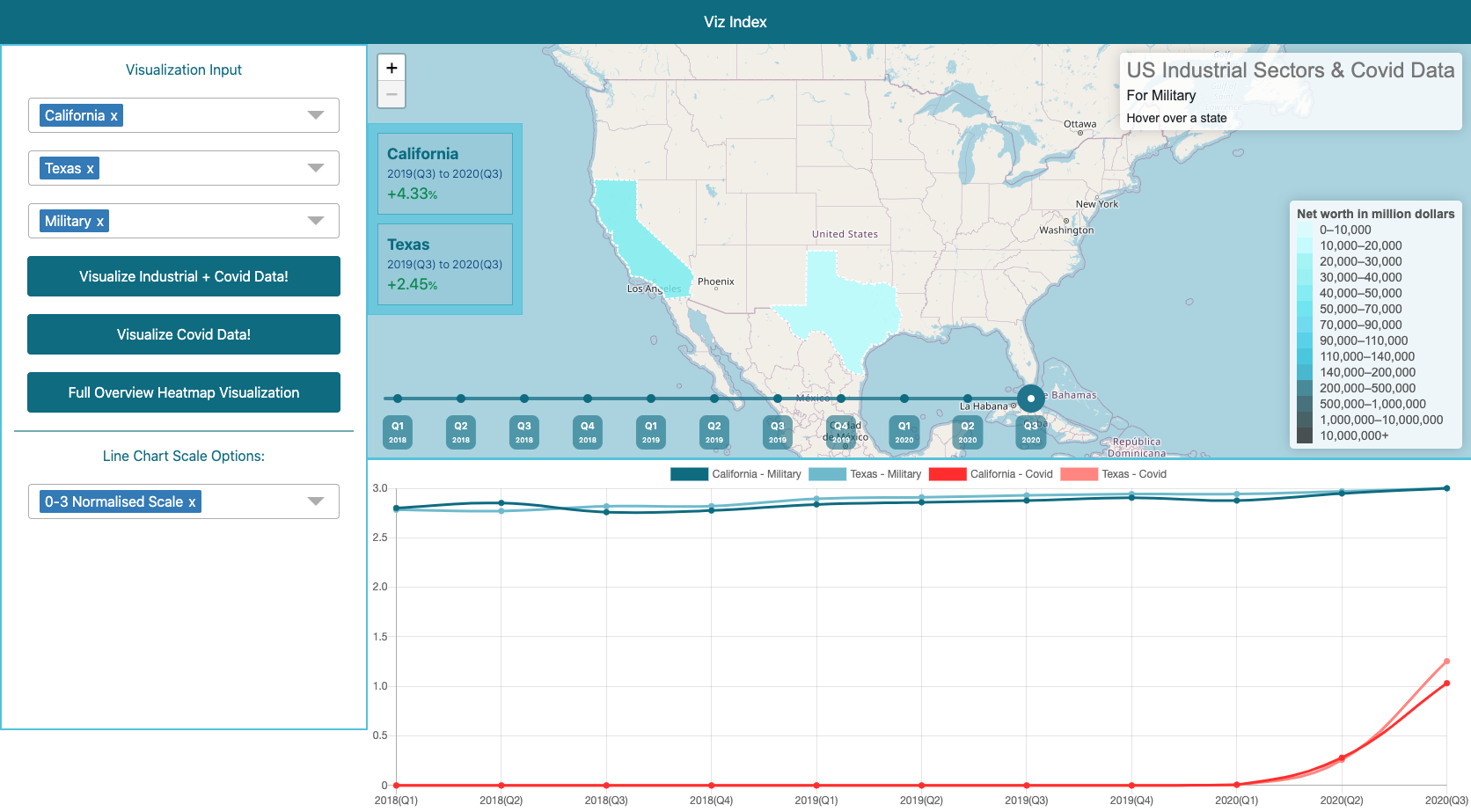Select Q2 2018 on the timeline
Image resolution: width=1471 pixels, height=812 pixels.
coord(461,432)
